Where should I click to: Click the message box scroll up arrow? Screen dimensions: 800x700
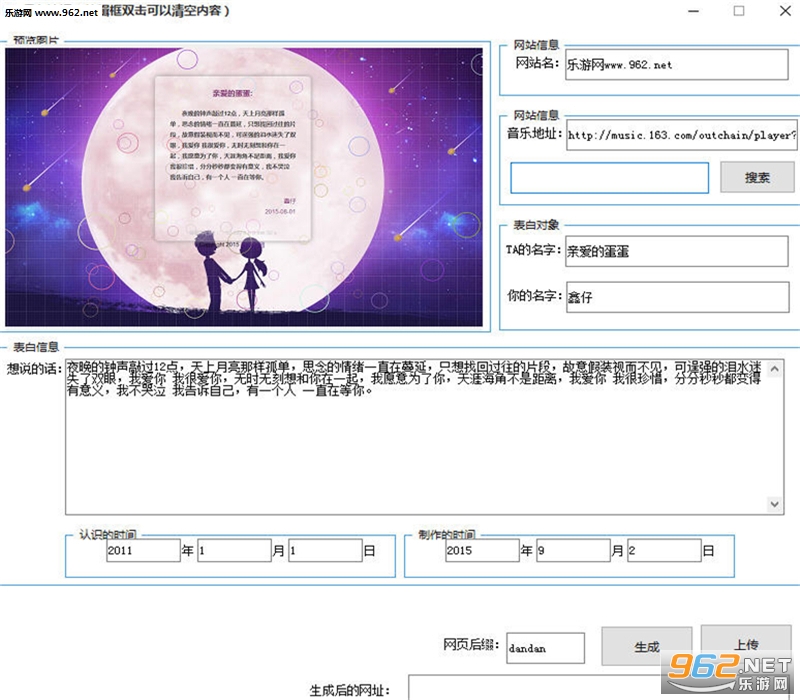point(774,368)
